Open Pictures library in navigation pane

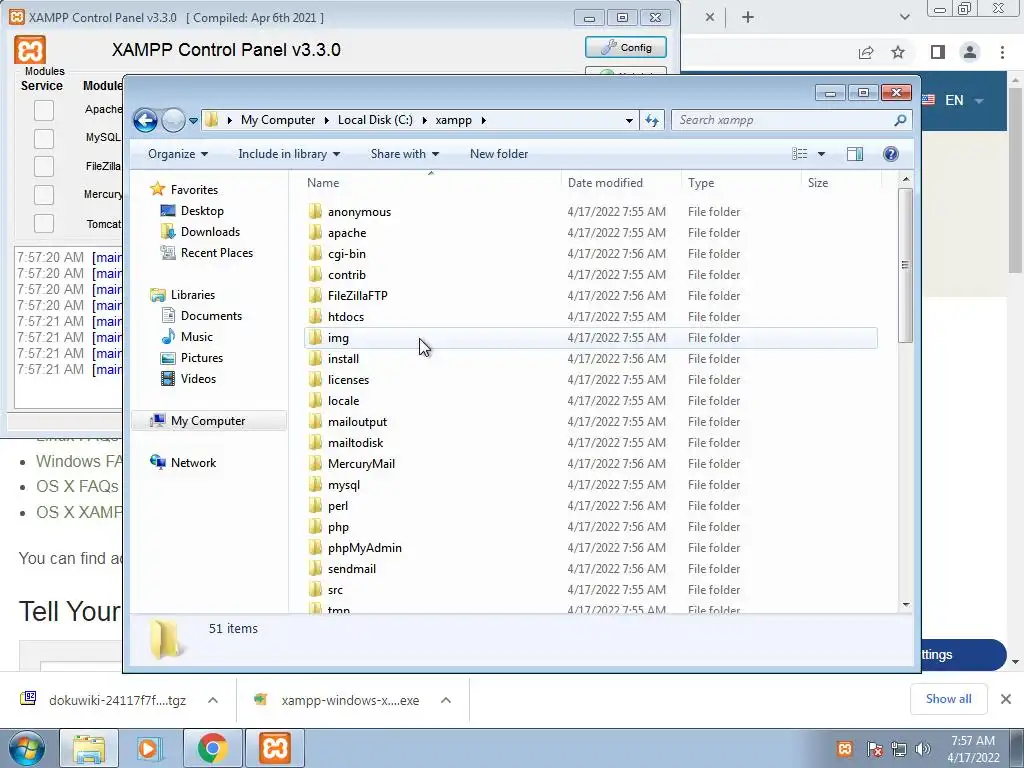(x=202, y=358)
